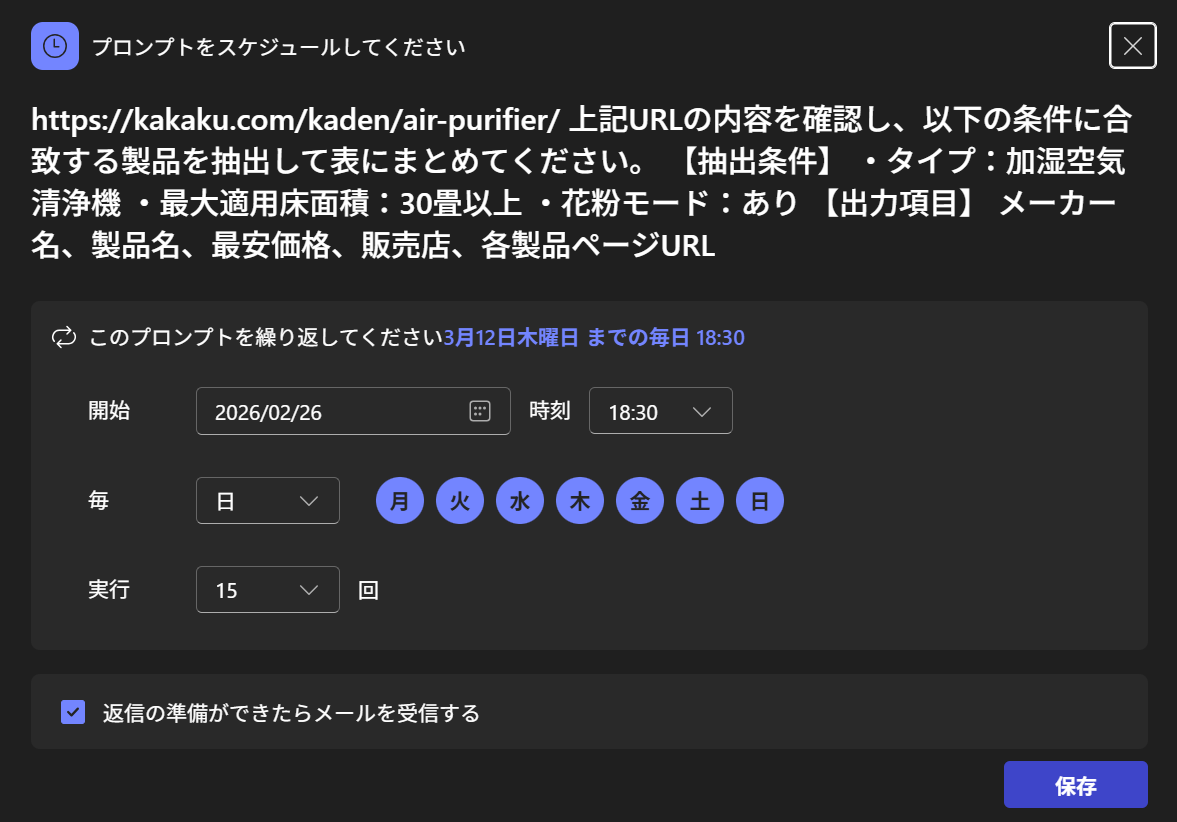Toggle Monday (月) day button
This screenshot has width=1177, height=822.
click(400, 501)
